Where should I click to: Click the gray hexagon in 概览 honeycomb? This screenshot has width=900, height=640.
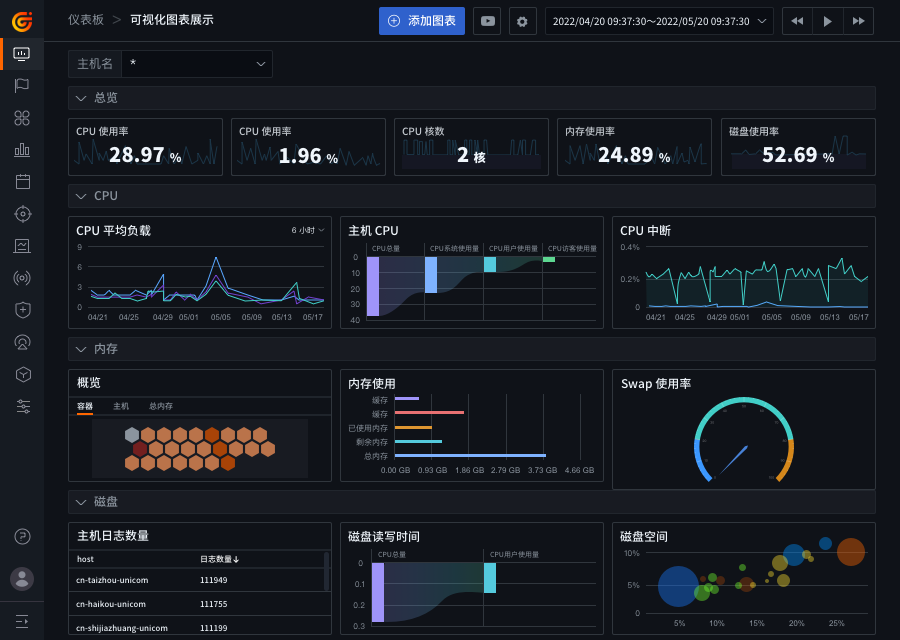coord(132,435)
